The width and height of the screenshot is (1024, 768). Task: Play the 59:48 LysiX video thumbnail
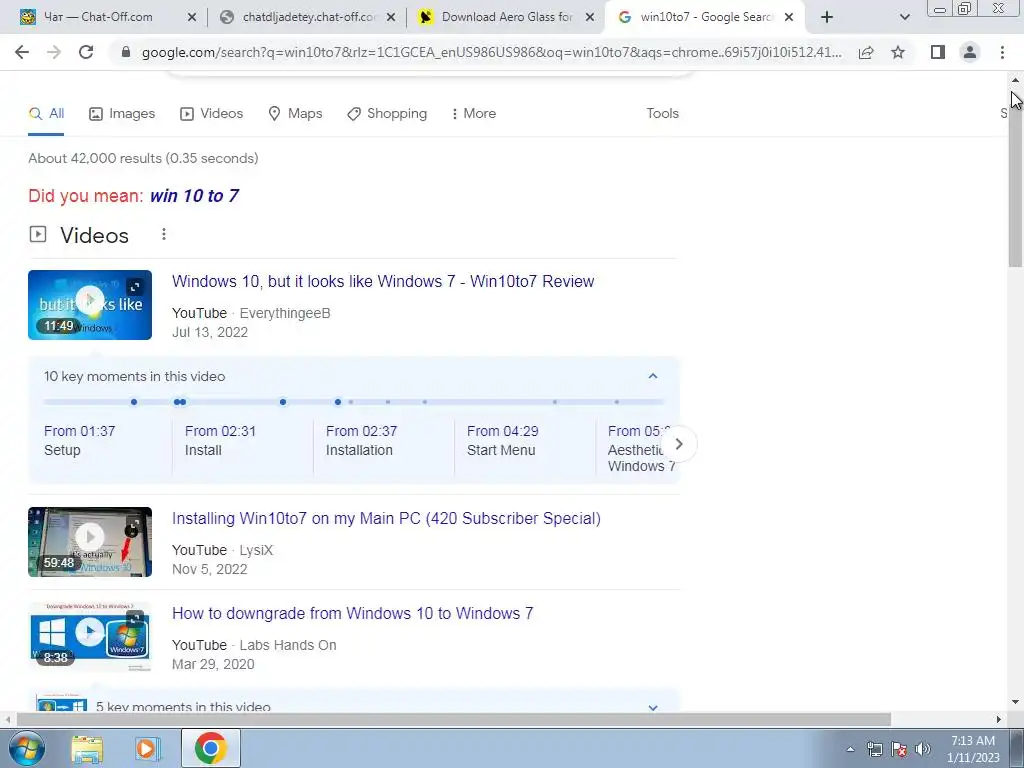(x=90, y=542)
